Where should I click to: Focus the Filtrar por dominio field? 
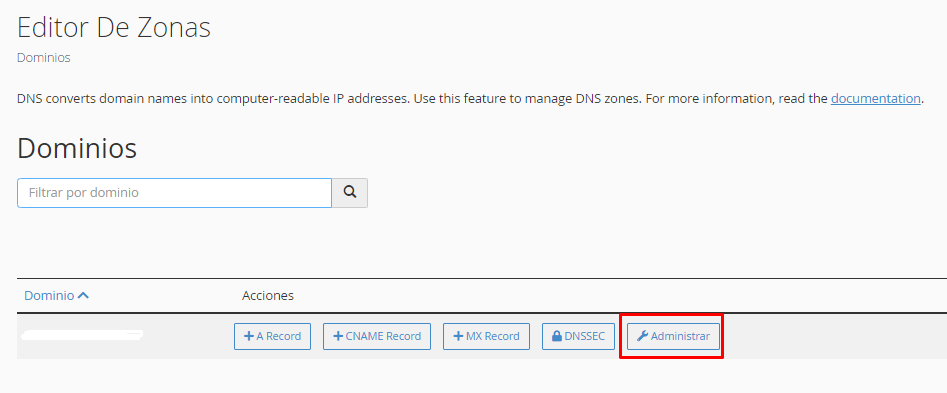click(x=175, y=193)
